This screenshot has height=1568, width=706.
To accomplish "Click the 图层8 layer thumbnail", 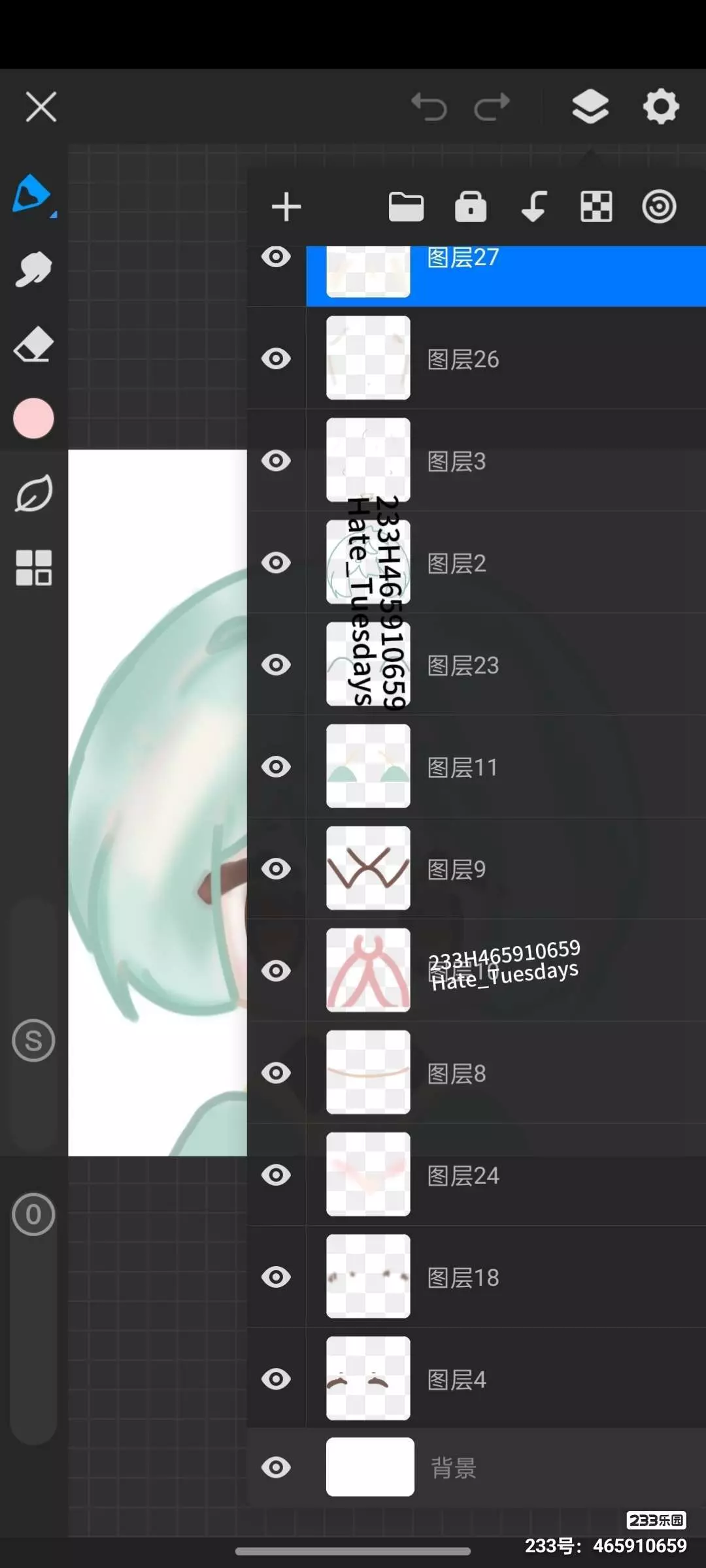I will tap(368, 1072).
